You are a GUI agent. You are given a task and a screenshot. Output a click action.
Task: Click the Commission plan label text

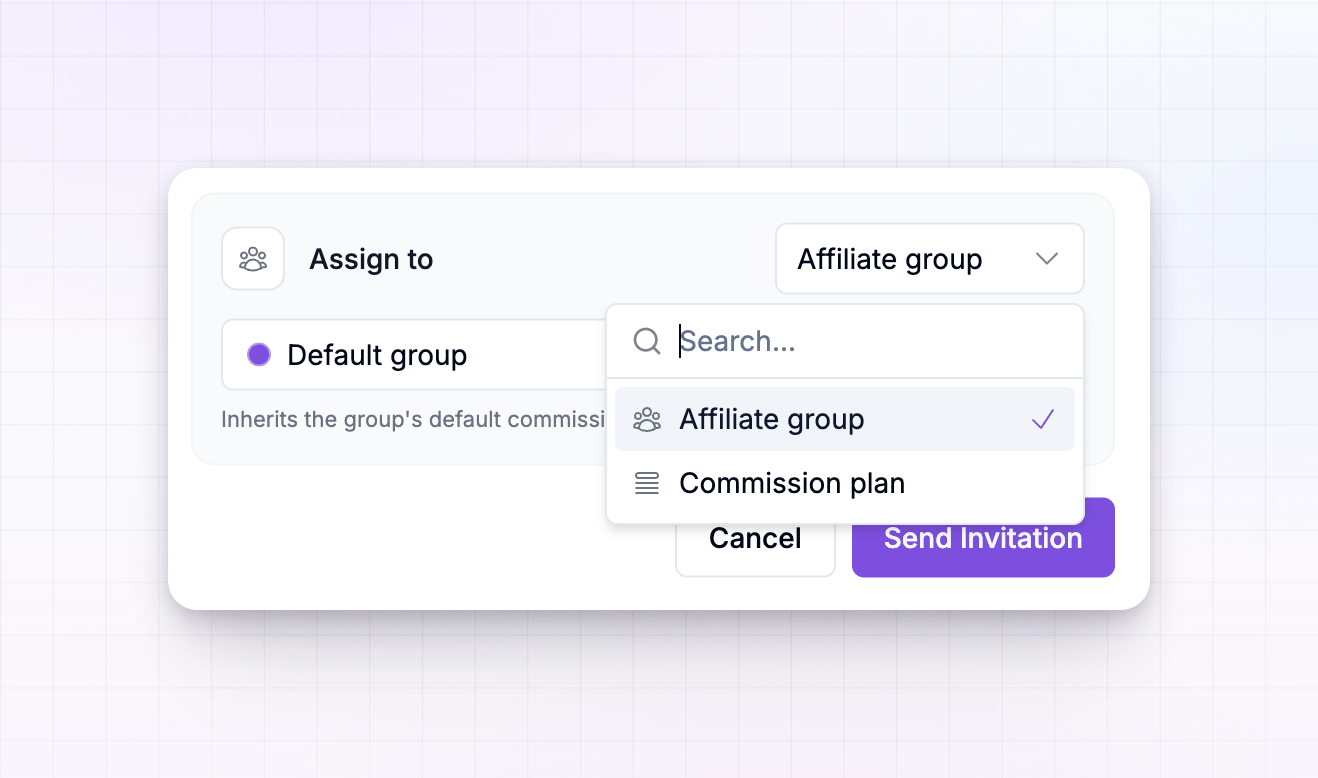tap(792, 483)
